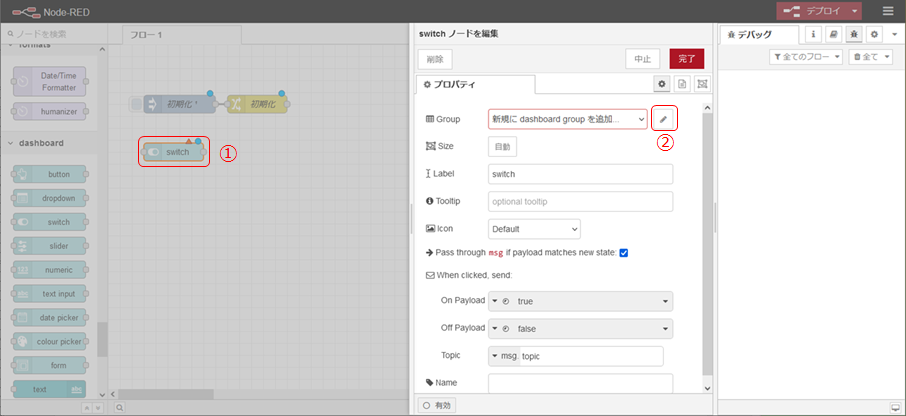The width and height of the screenshot is (906, 416).
Task: Click the pencil icon to edit dashboard group
Action: point(662,119)
